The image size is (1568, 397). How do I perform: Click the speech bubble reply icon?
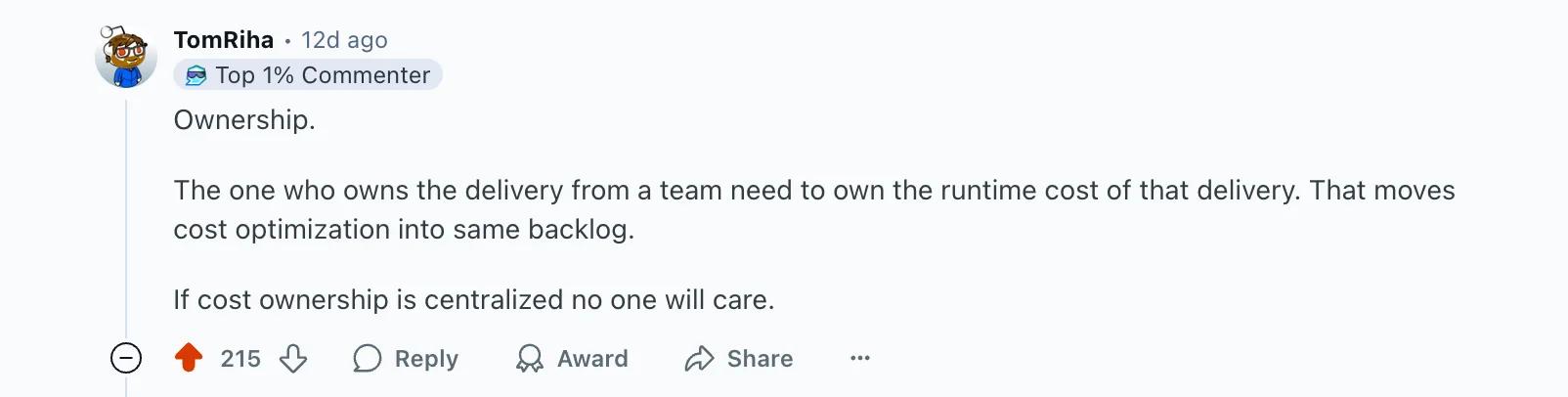tap(367, 359)
